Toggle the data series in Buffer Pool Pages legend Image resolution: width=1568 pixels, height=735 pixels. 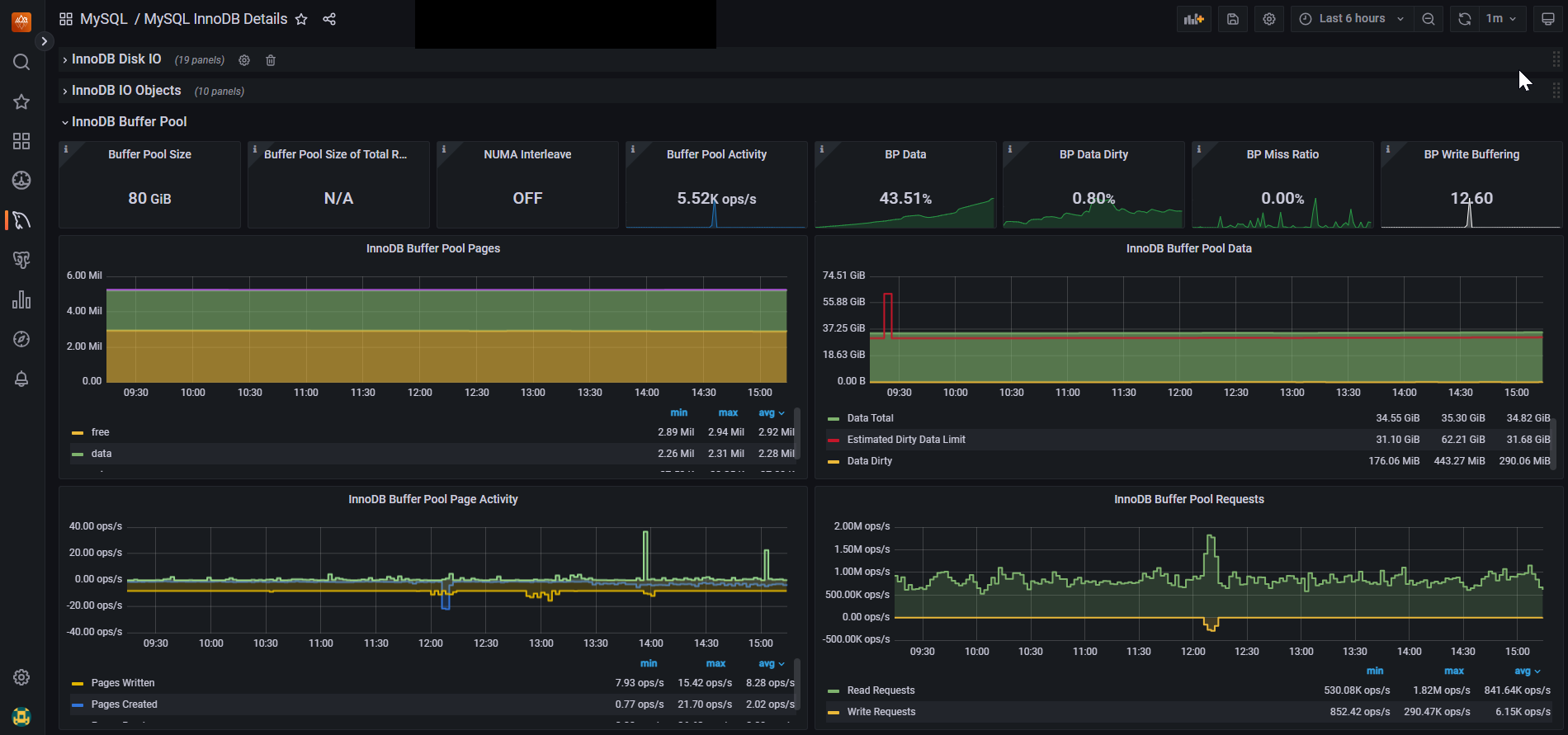coord(102,454)
